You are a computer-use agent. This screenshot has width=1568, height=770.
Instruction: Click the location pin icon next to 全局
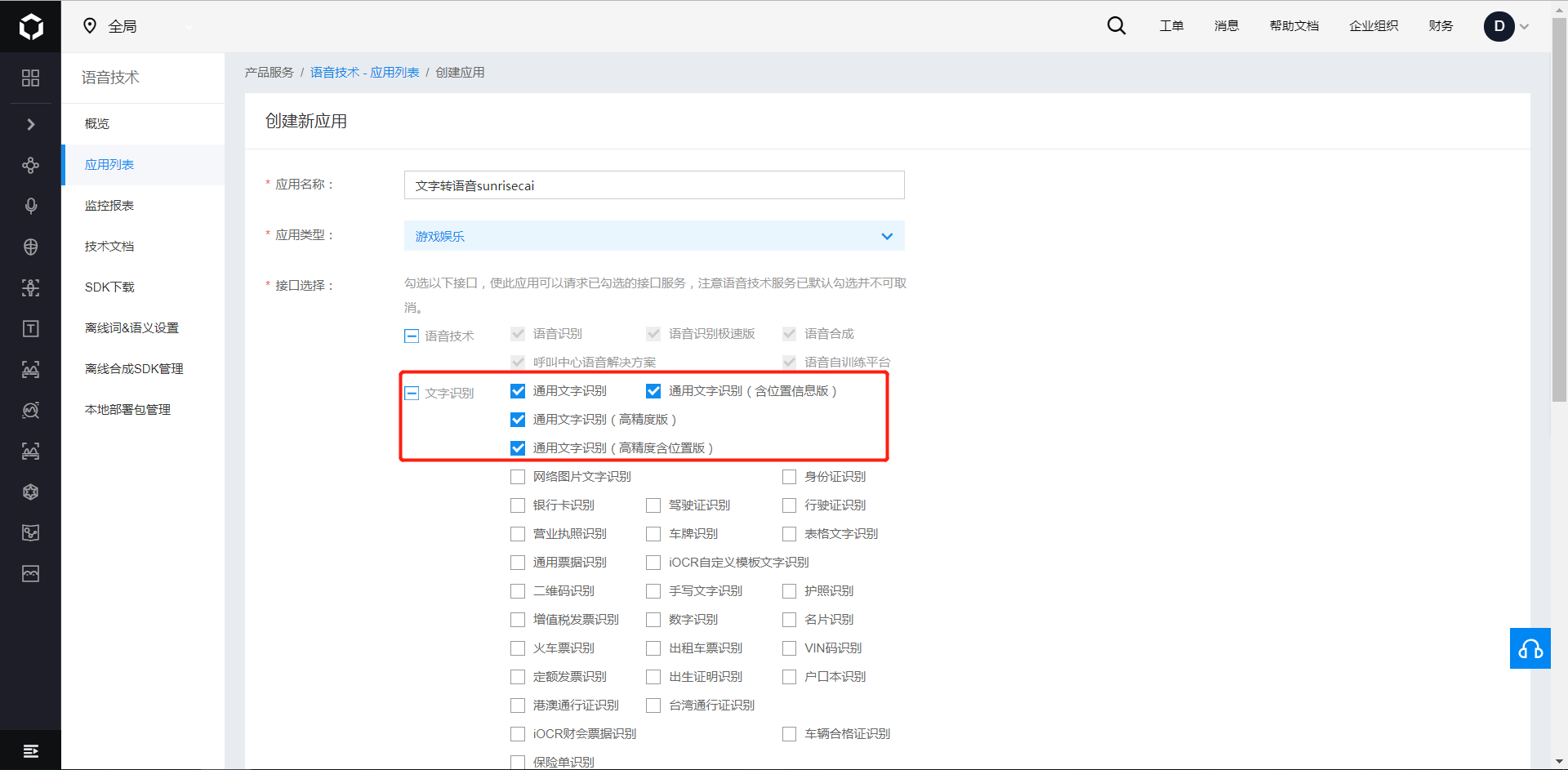(x=90, y=26)
